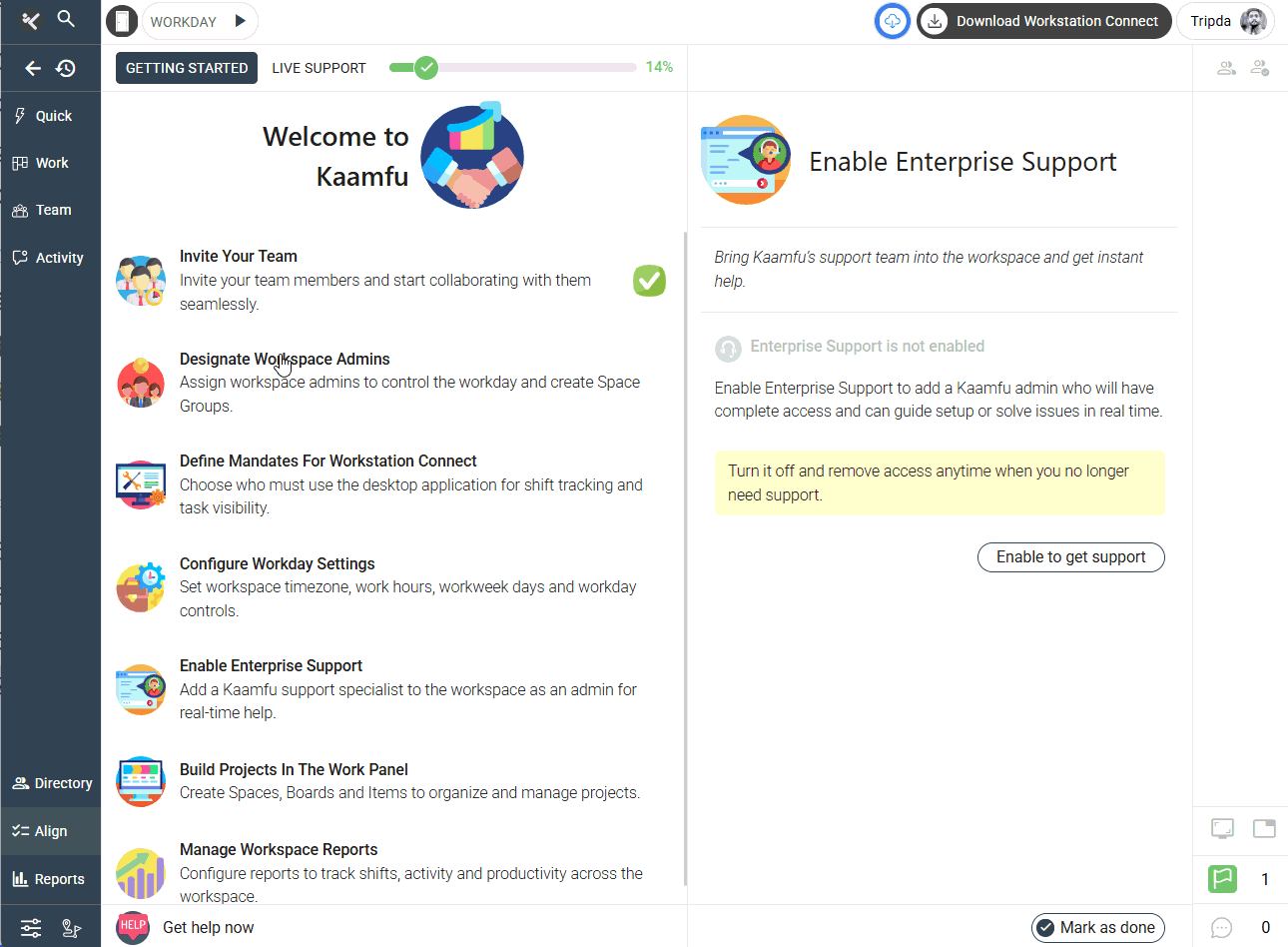1288x947 pixels.
Task: Toggle the workday switch icon beside WORKDAY
Action: [122, 21]
